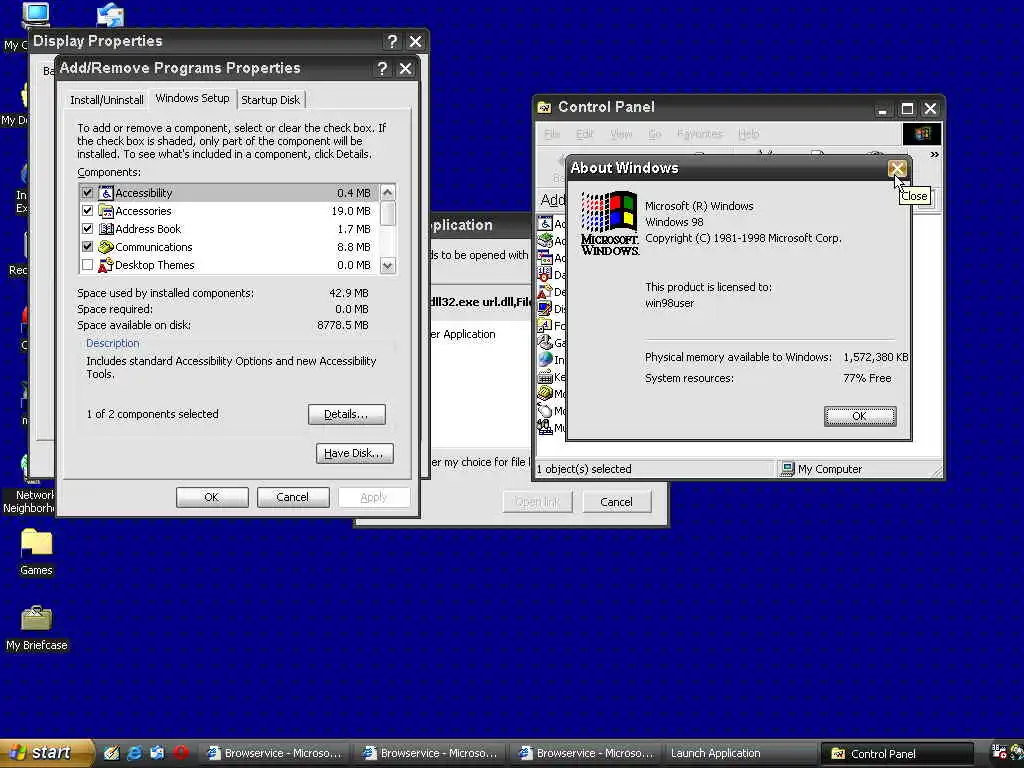Click the Description label in Windows Setup
Viewport: 1024px width, 768px height.
[x=112, y=343]
